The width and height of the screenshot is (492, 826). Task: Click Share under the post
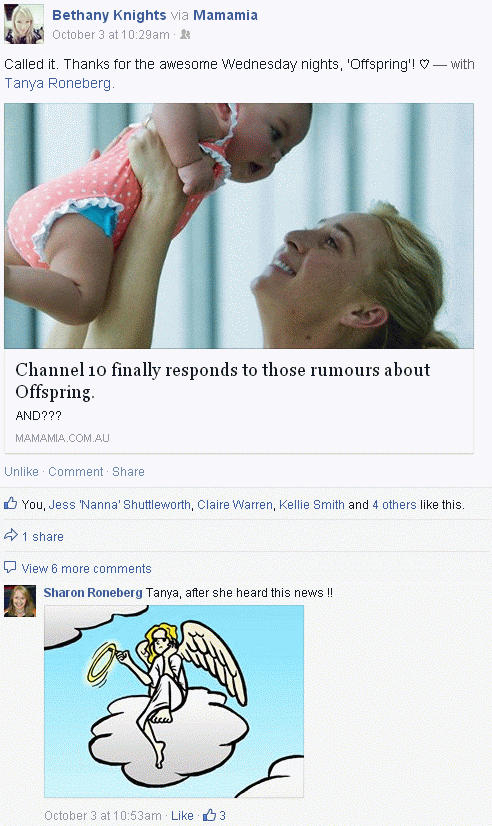tap(128, 471)
